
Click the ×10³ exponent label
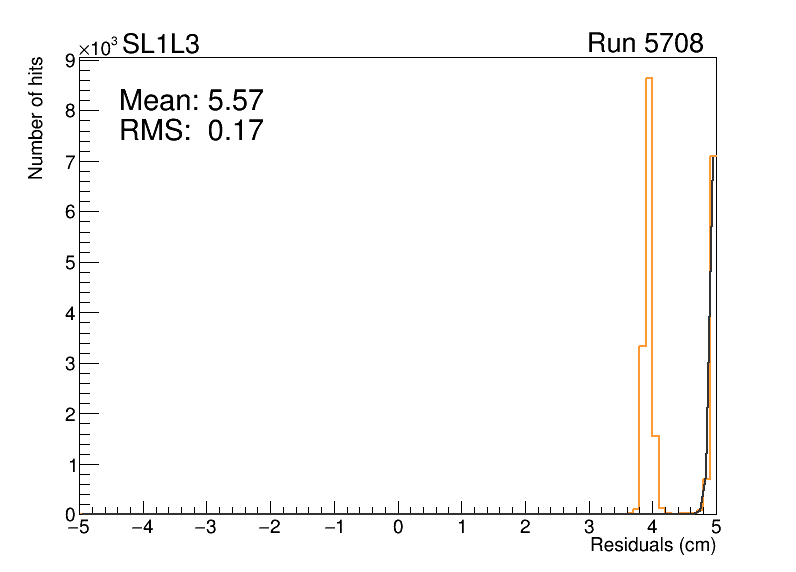pos(99,47)
